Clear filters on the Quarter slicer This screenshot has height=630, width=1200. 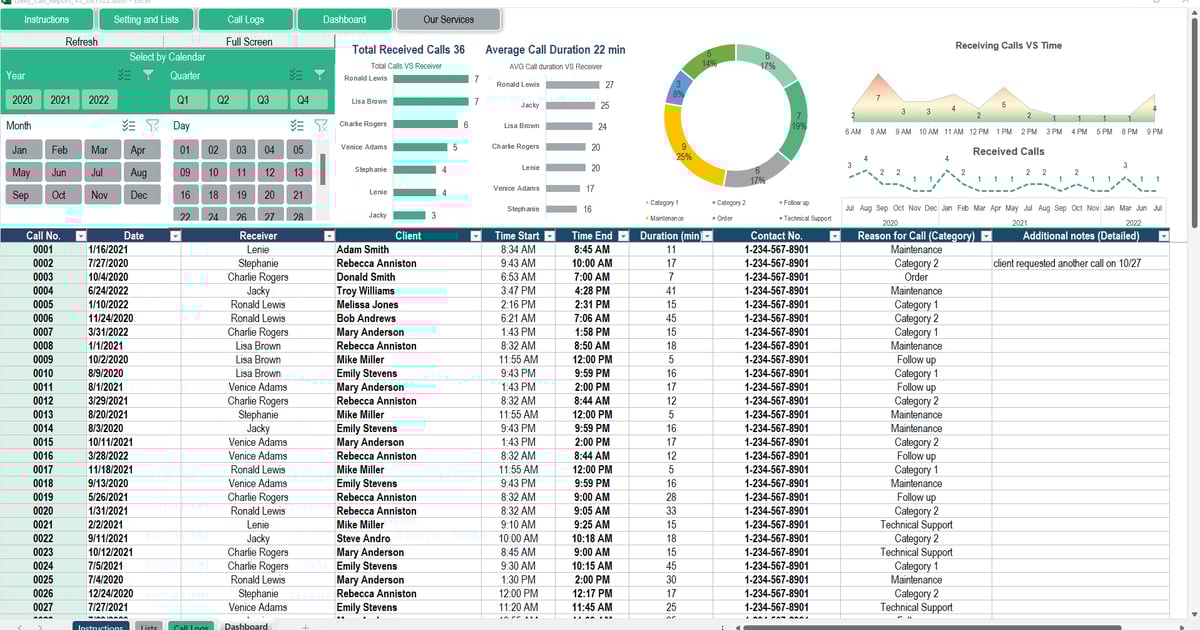point(320,74)
